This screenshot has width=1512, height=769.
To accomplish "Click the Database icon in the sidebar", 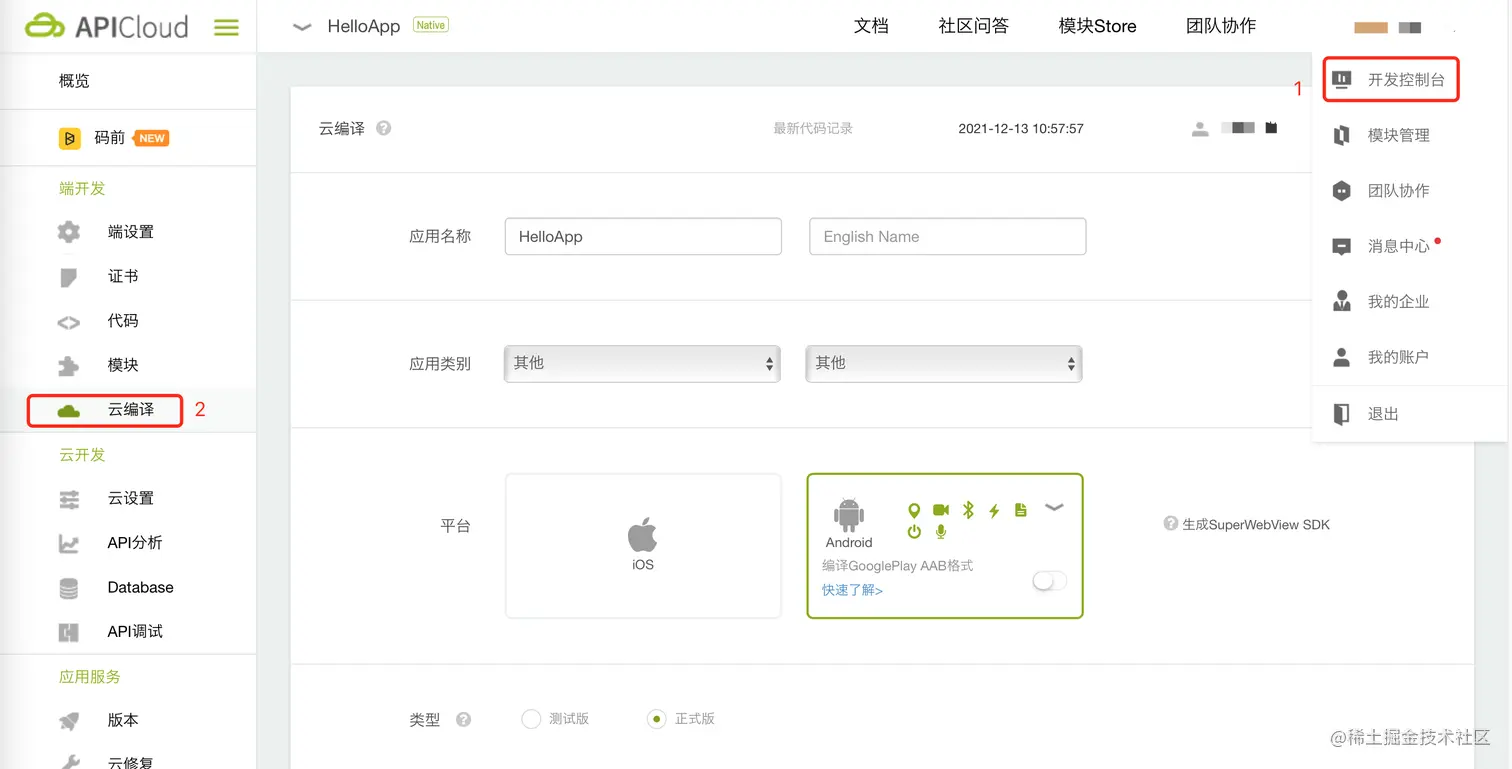I will tap(68, 587).
